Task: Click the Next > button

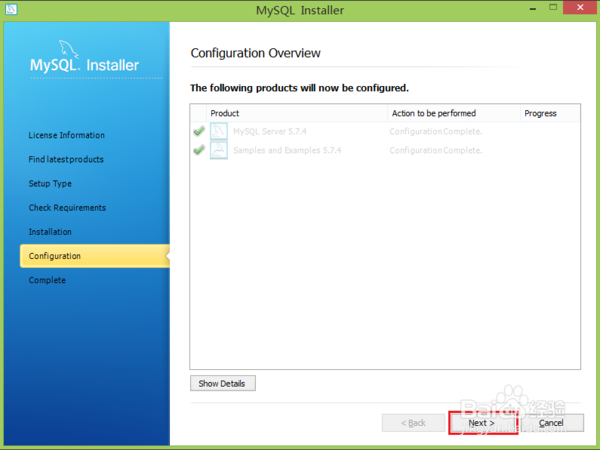Action: pyautogui.click(x=483, y=423)
